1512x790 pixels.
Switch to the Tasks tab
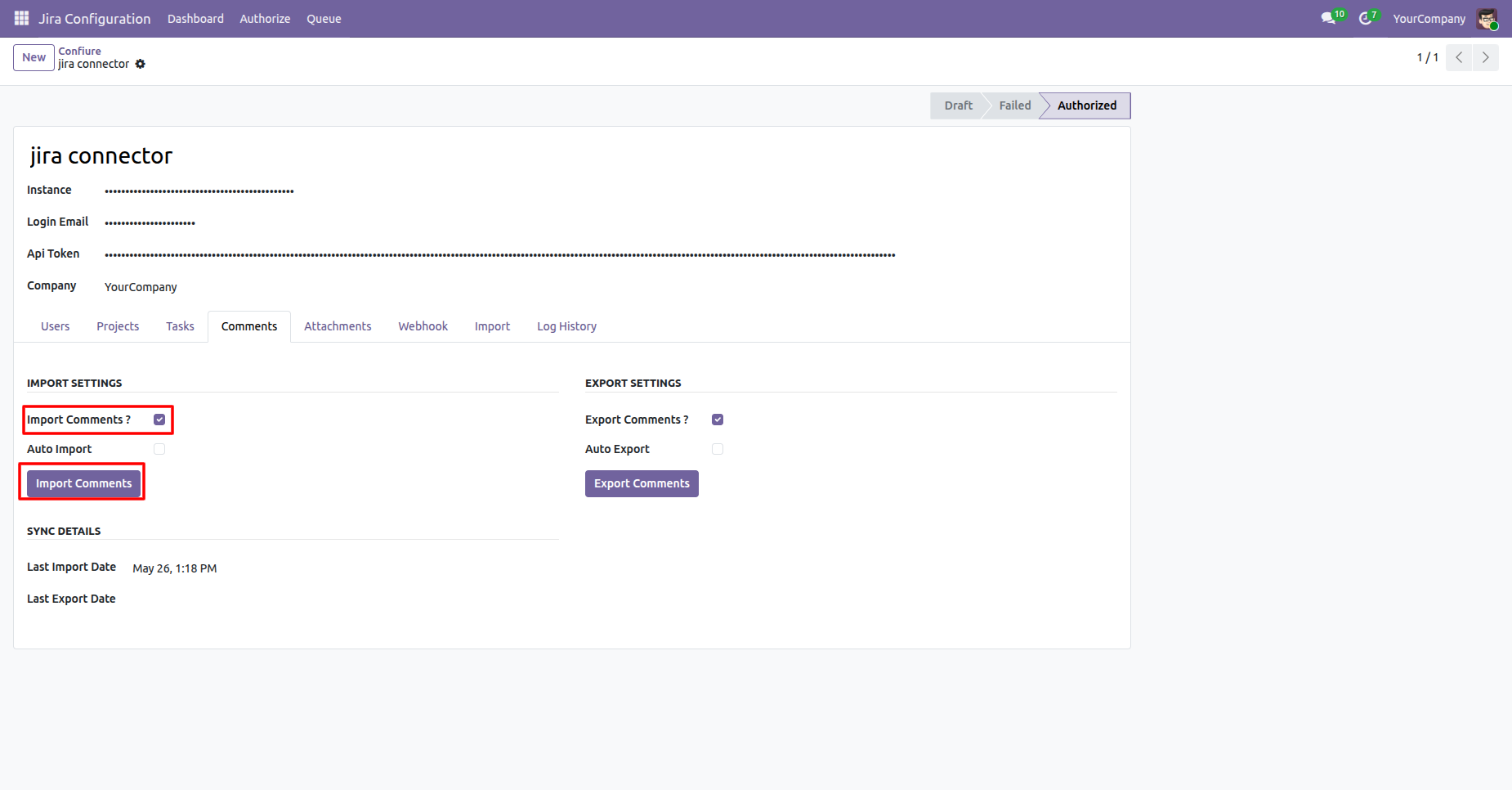coord(180,326)
